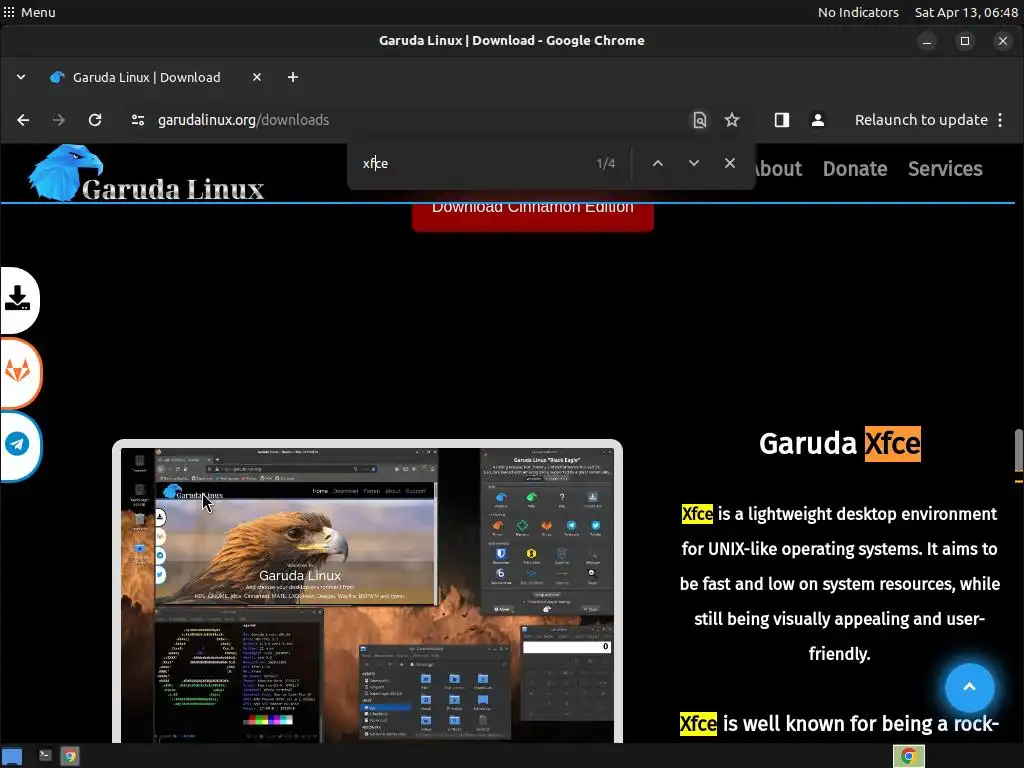Open the tab search dropdown arrow

tap(21, 77)
